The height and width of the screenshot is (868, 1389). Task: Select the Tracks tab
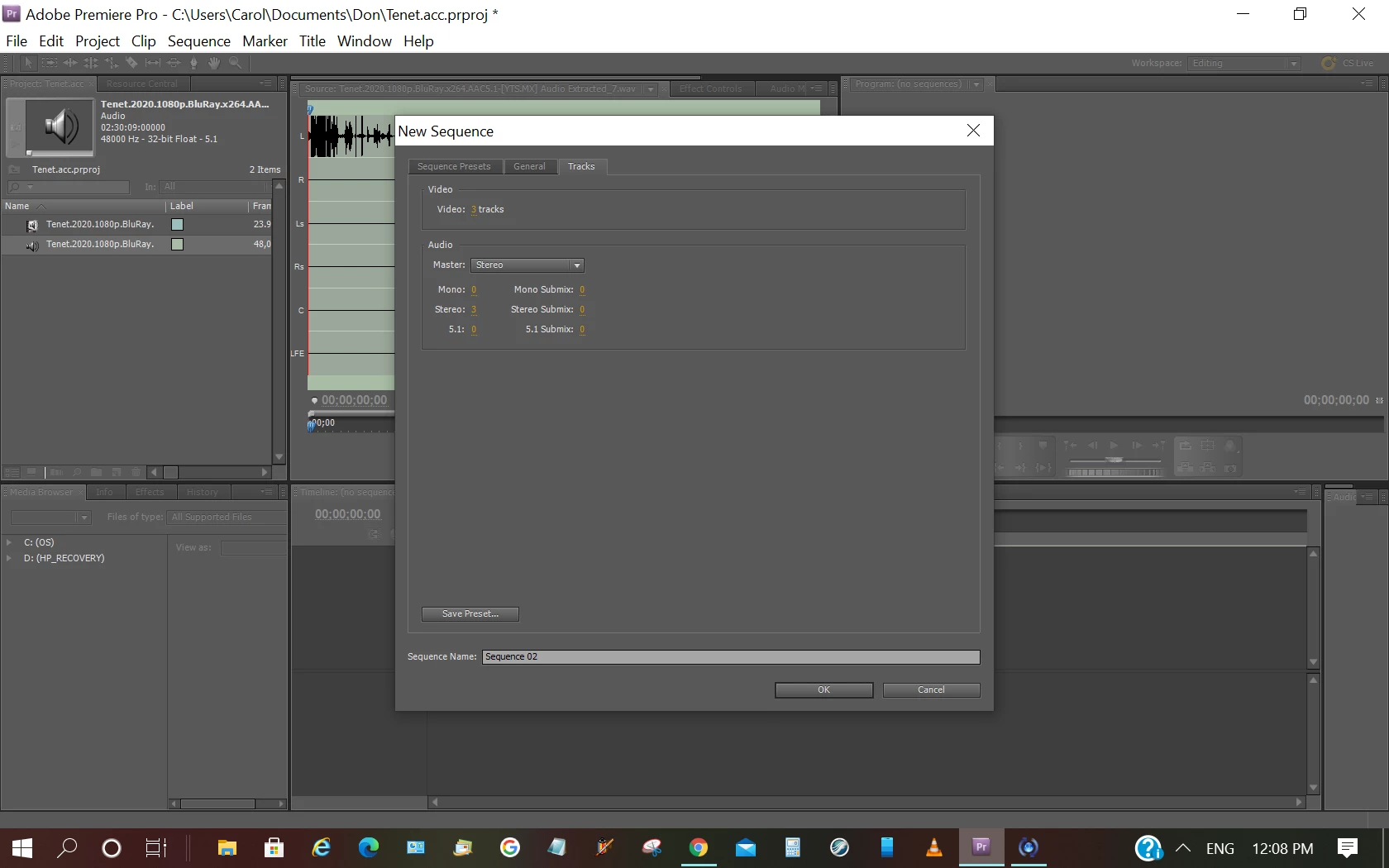pos(581,167)
